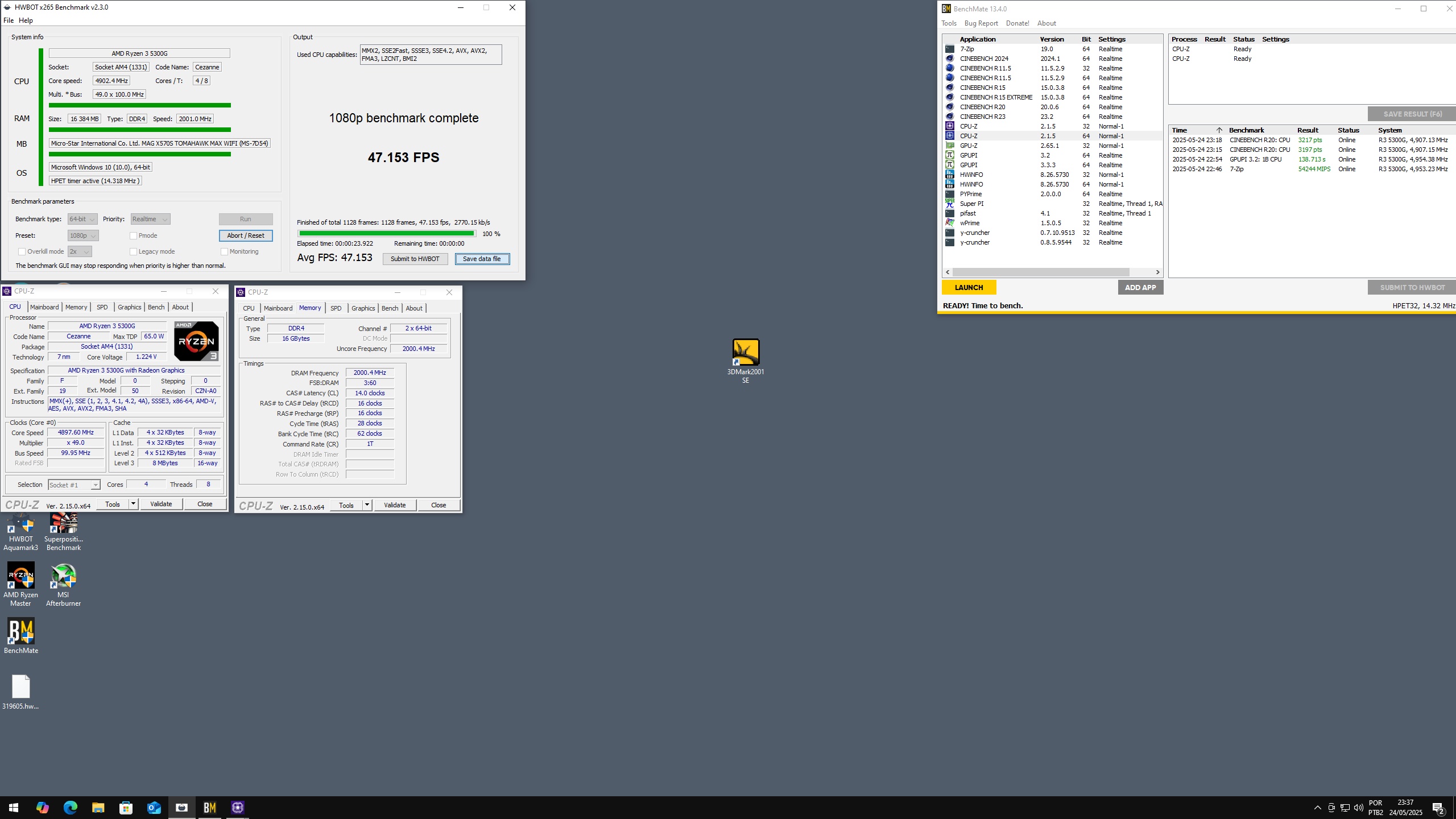Open the BenchMate desktop shortcut

(21, 636)
